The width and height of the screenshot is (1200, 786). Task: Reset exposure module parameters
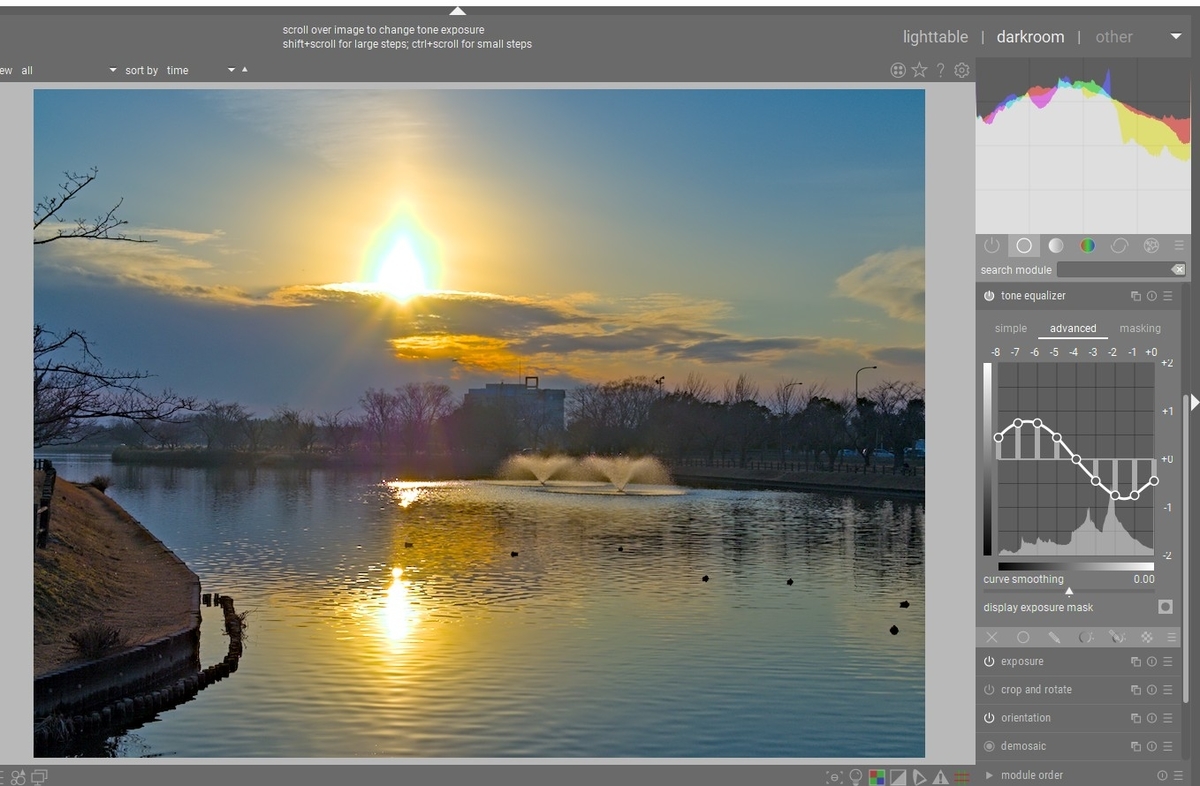[1152, 662]
